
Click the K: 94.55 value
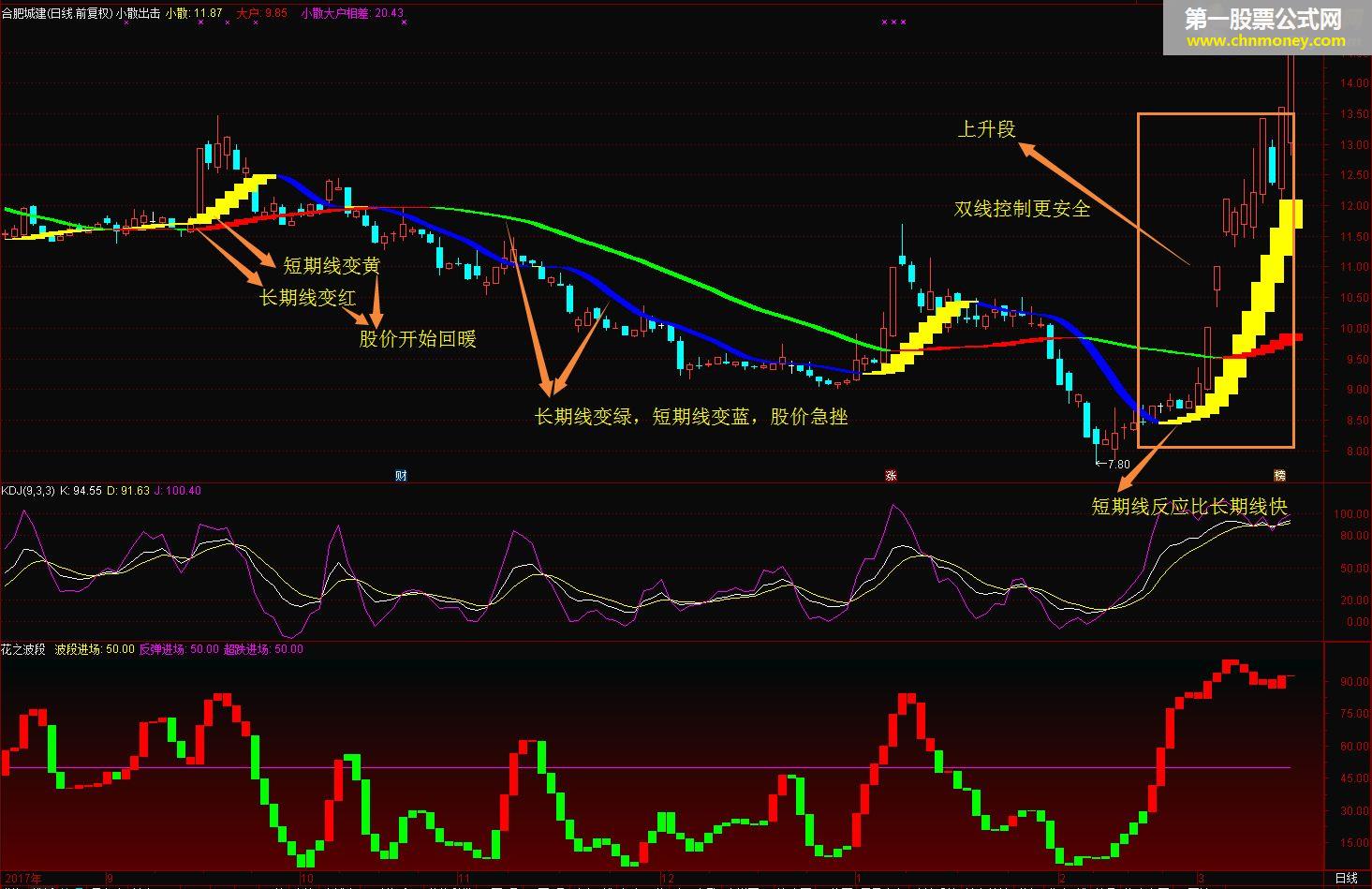pos(81,491)
